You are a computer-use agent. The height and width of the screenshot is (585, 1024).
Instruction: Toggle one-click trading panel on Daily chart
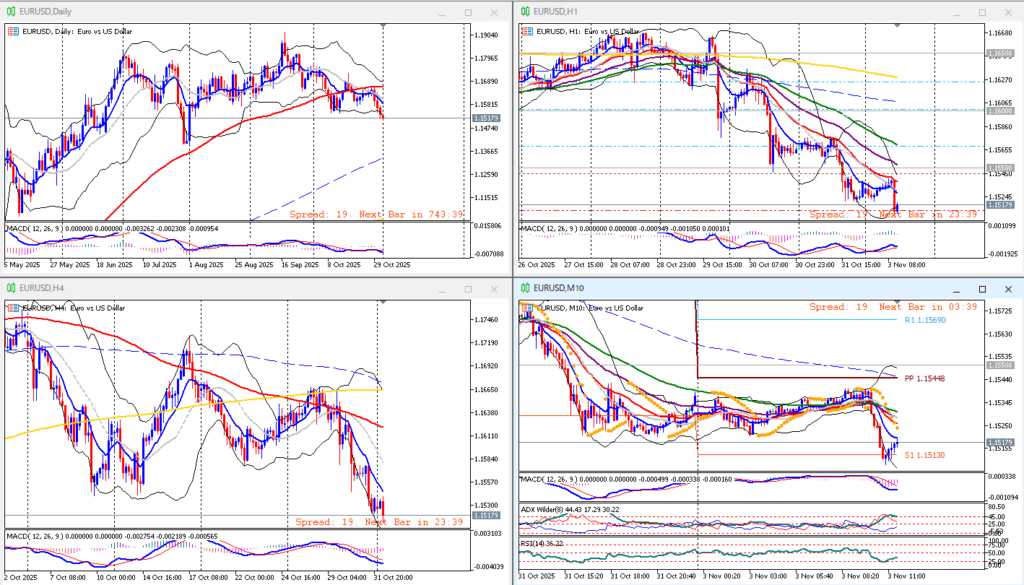coord(13,32)
